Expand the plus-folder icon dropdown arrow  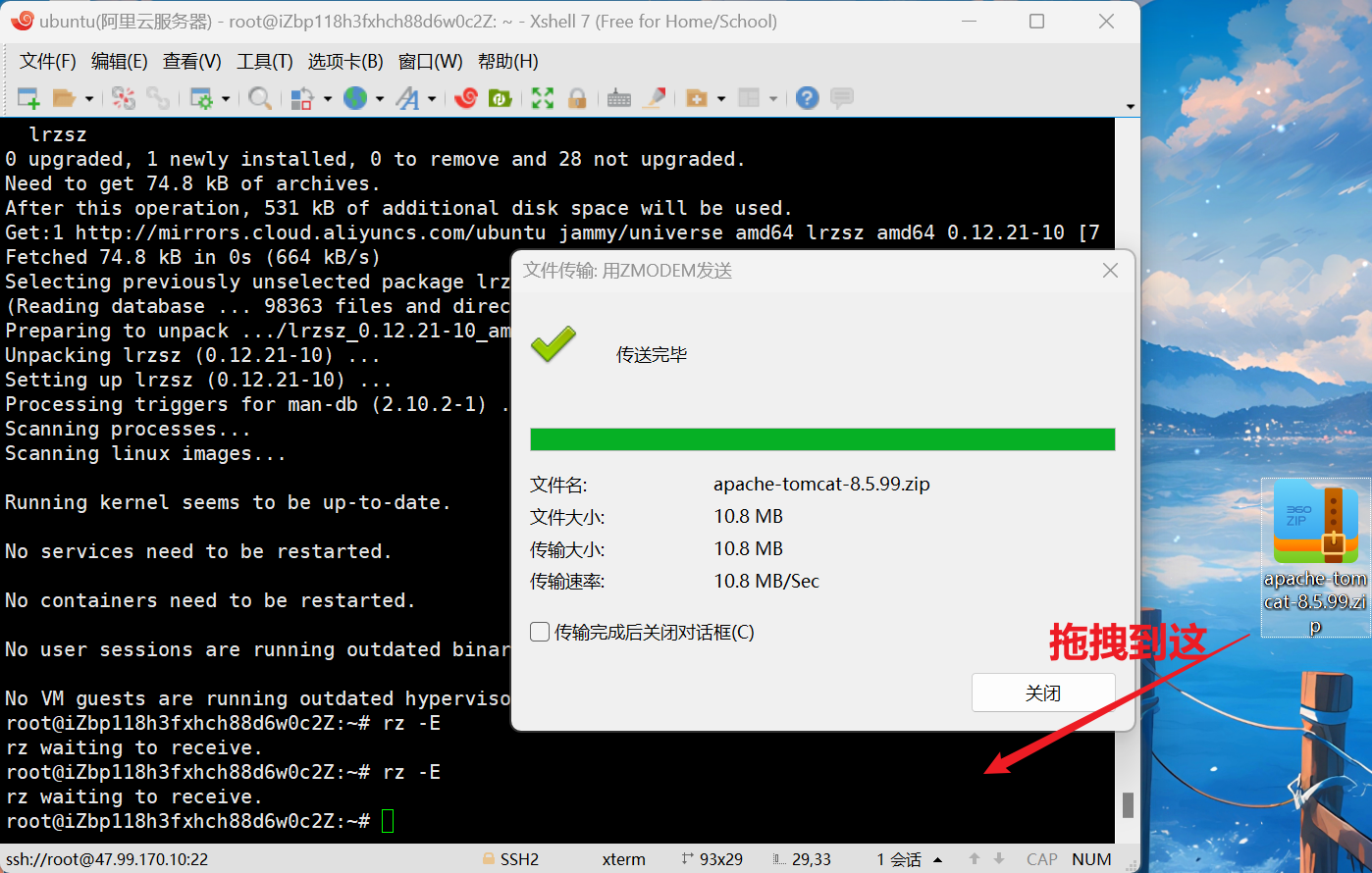721,98
